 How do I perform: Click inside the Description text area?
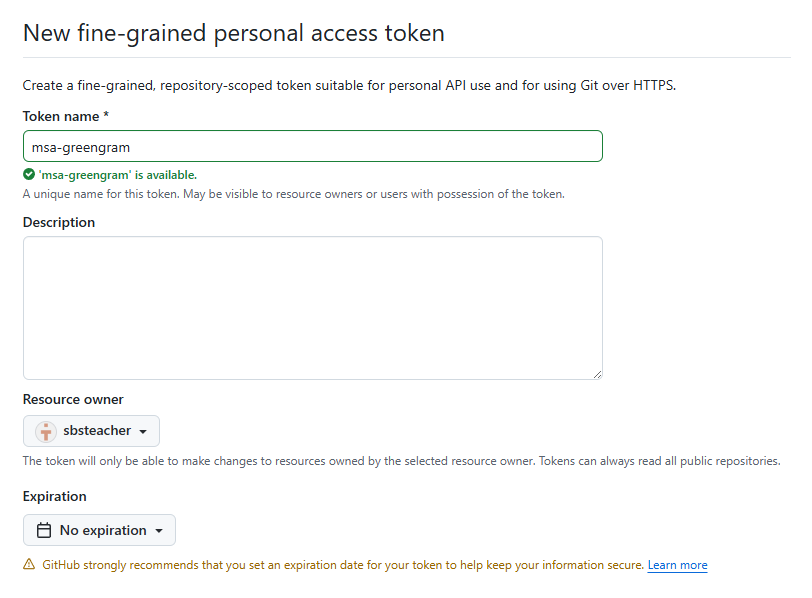point(312,307)
